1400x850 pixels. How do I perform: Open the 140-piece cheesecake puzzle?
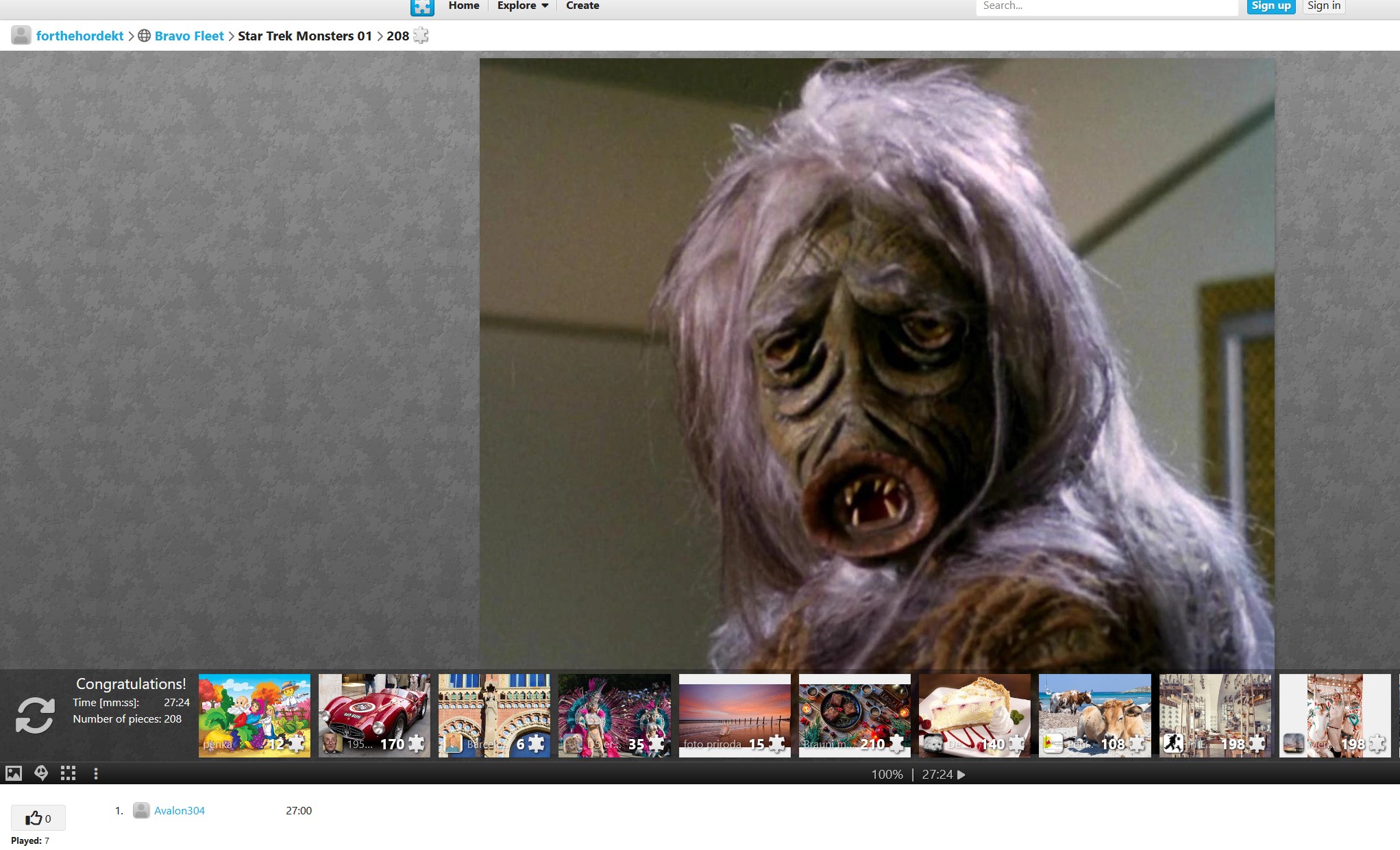(974, 715)
